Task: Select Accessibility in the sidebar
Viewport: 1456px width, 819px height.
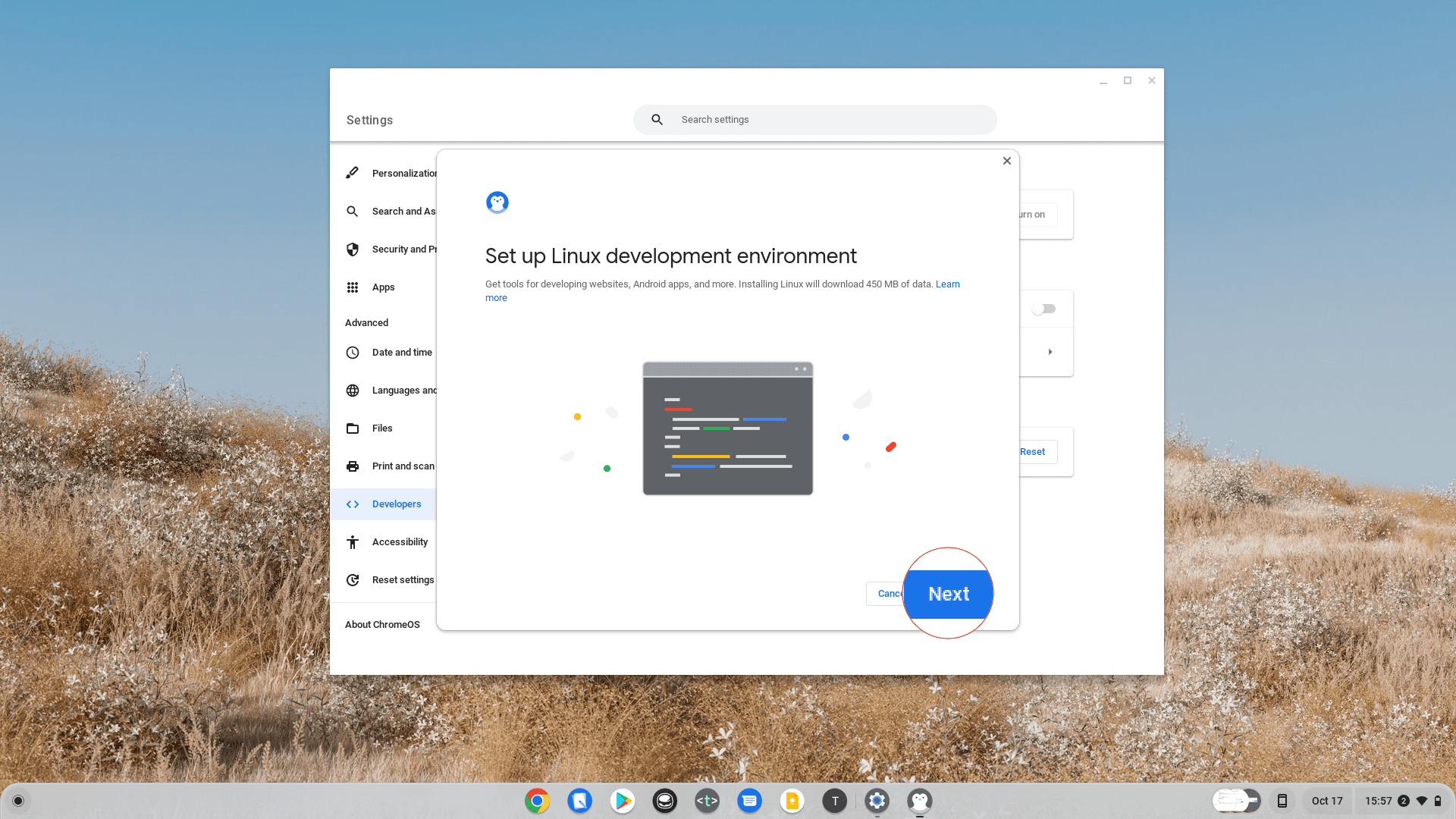Action: [400, 542]
